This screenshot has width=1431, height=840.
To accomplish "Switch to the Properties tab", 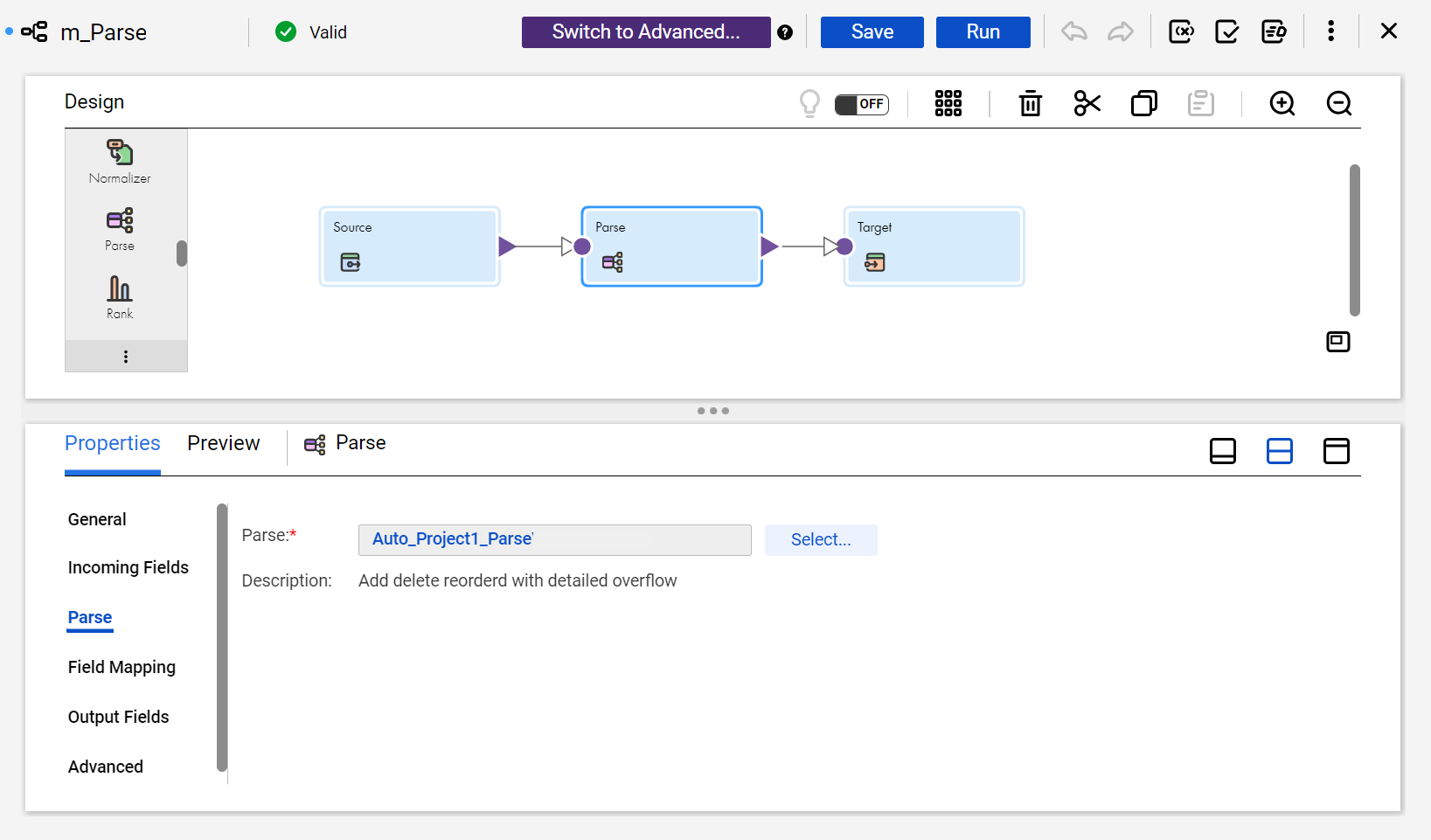I will 113,443.
